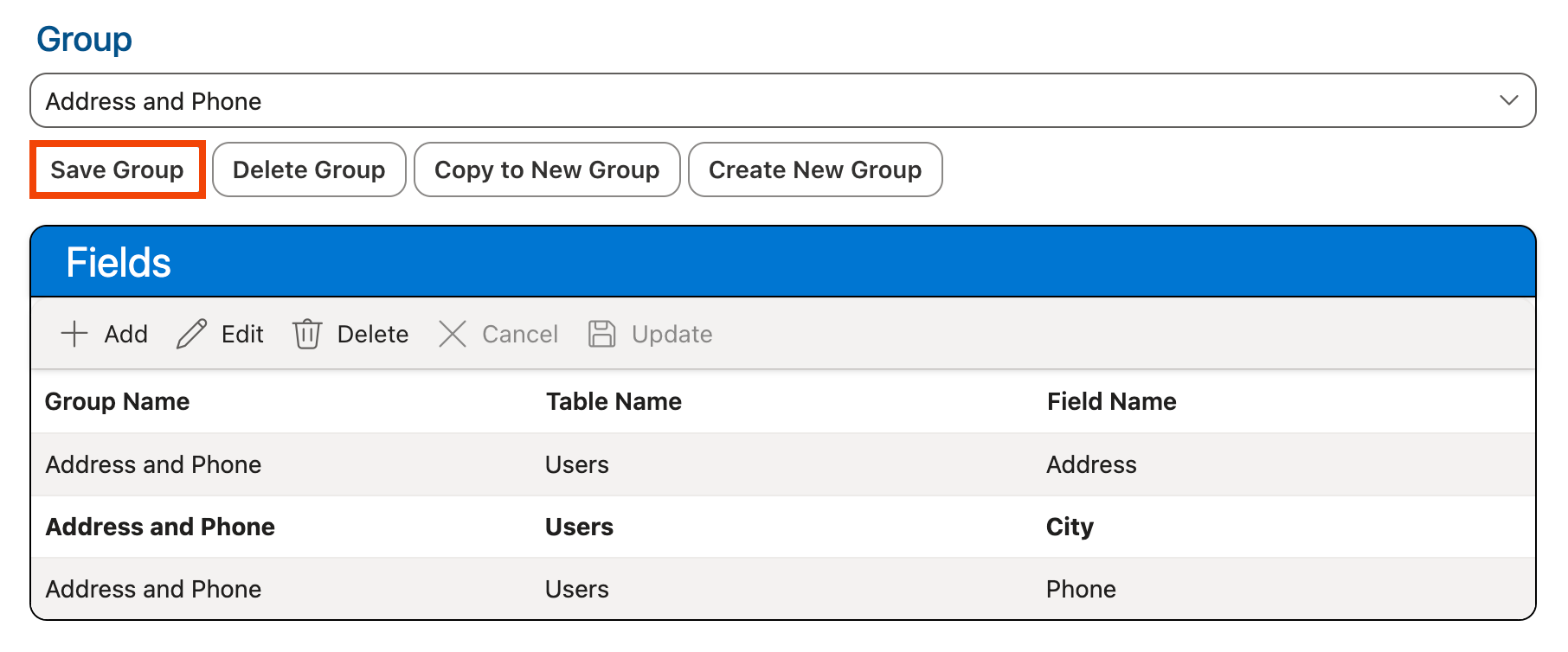Select the bold City field name cell
Viewport: 1568px width, 652px height.
pyautogui.click(x=1070, y=527)
